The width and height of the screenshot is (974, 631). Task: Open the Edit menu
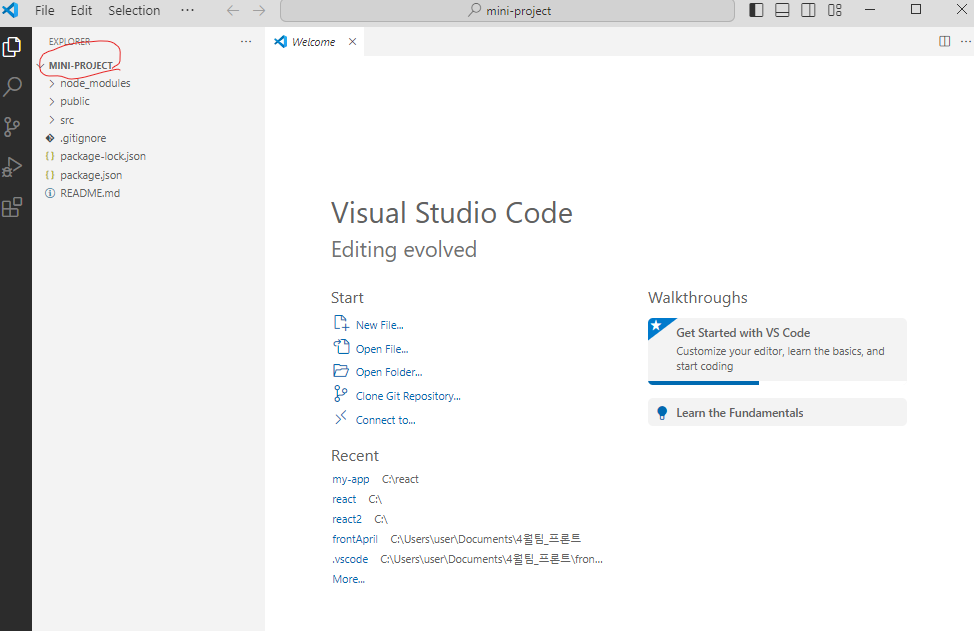81,11
